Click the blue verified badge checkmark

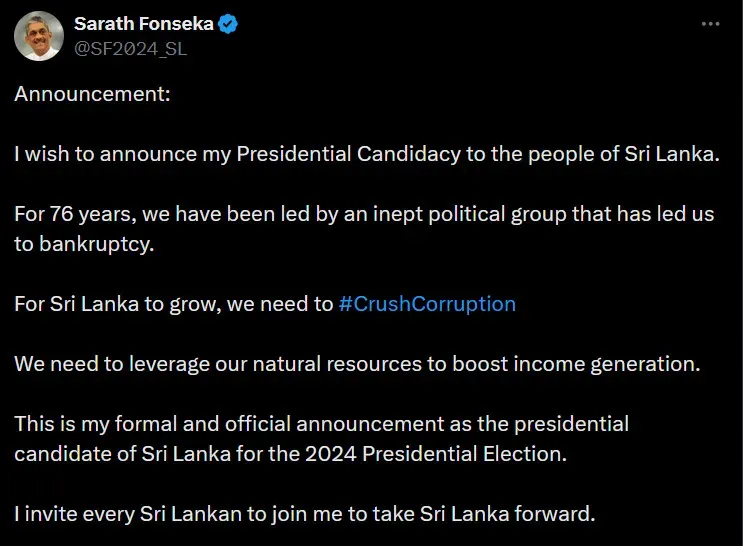[x=228, y=24]
